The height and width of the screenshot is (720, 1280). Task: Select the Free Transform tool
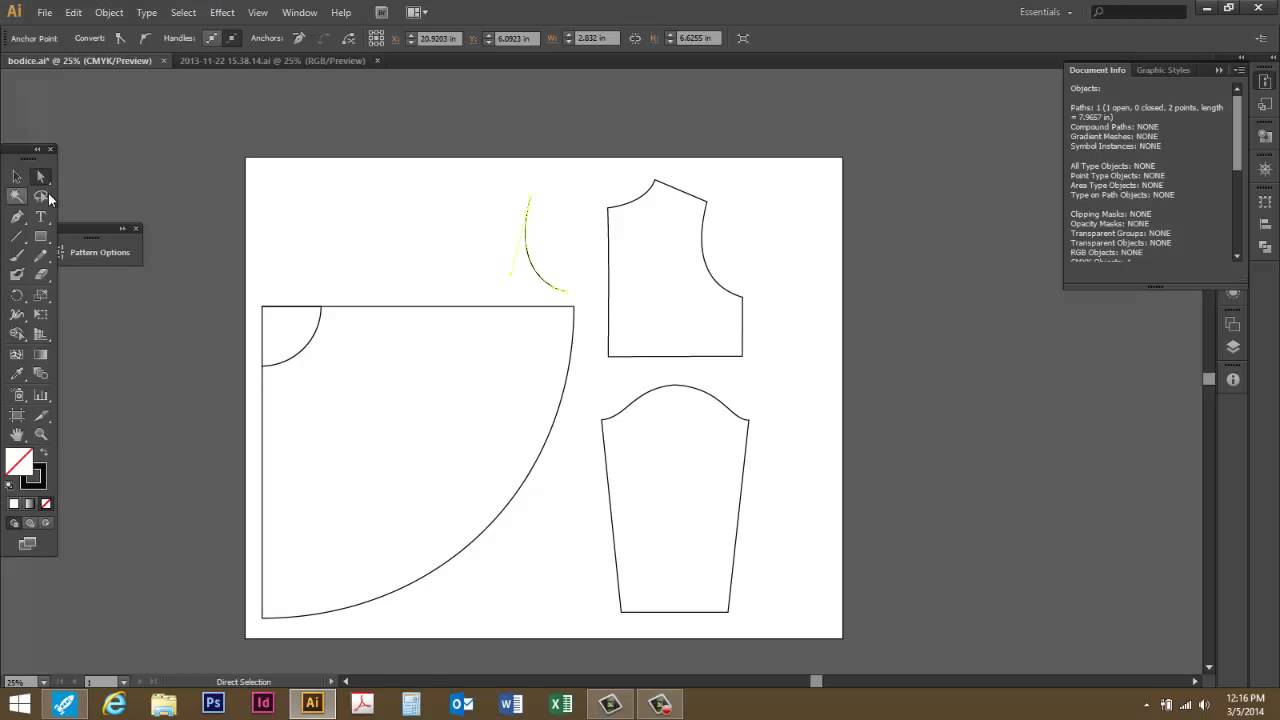point(41,315)
